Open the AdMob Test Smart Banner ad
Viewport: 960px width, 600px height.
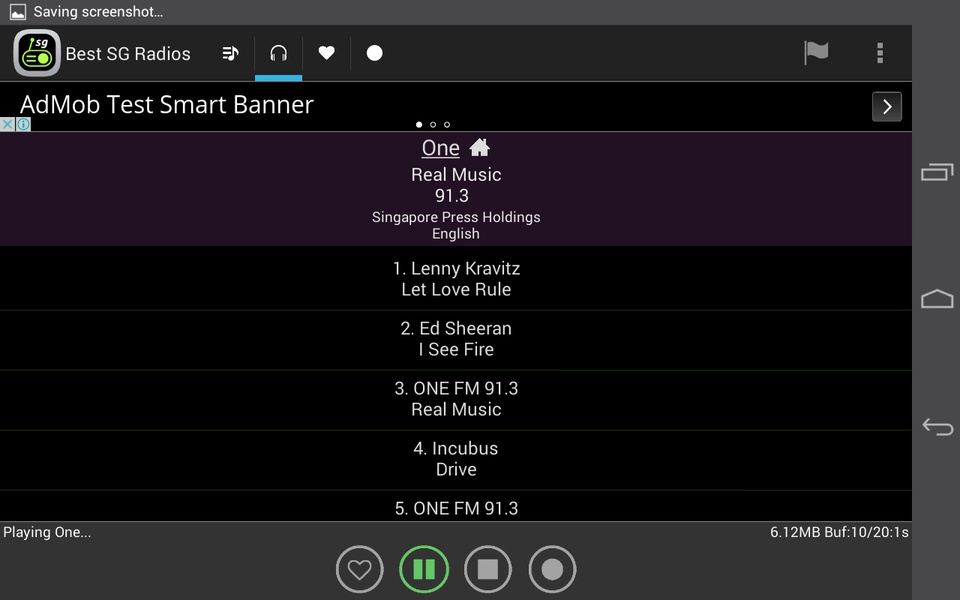pyautogui.click(x=456, y=107)
